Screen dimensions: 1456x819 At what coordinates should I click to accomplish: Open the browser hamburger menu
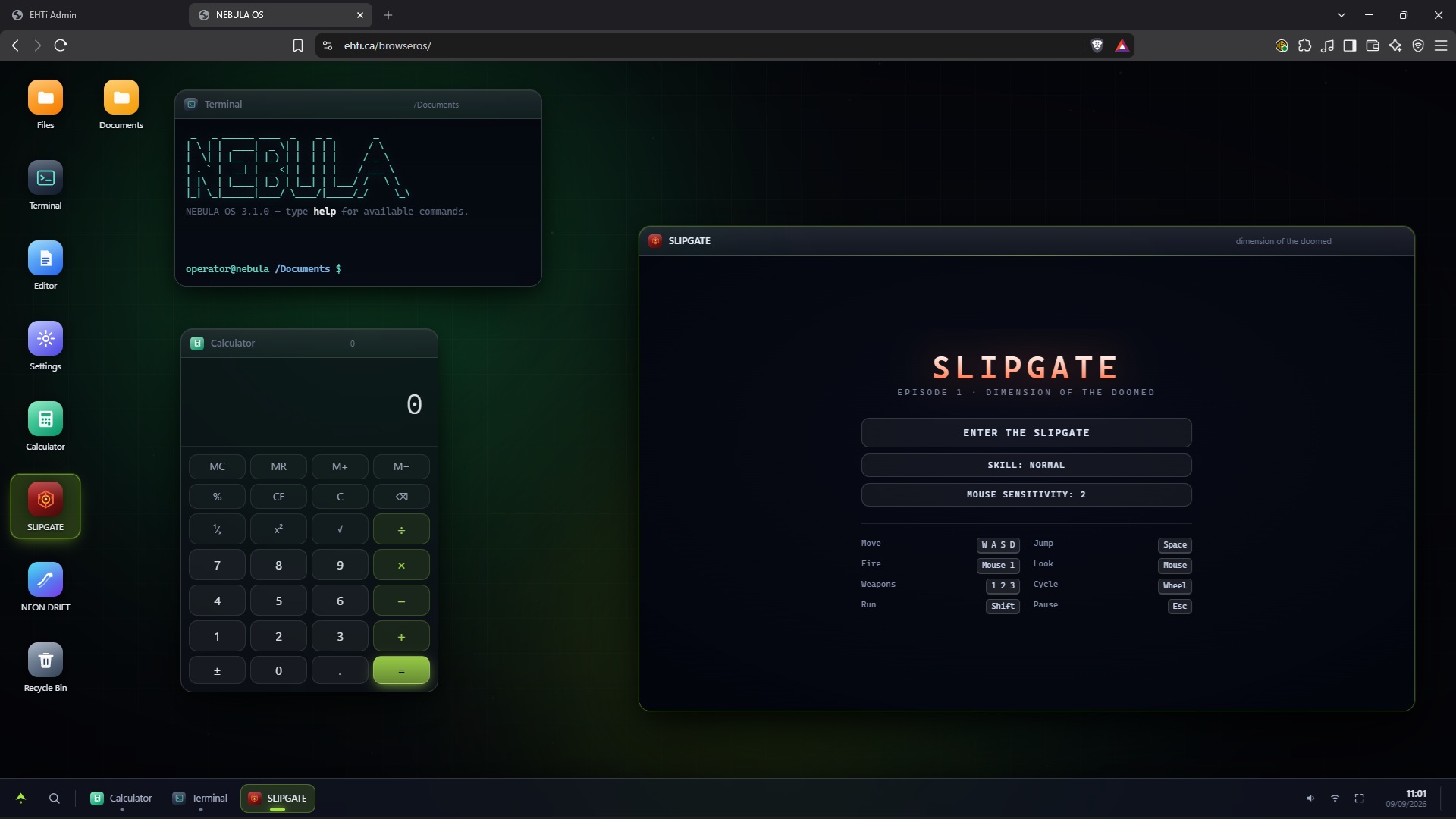[1441, 45]
